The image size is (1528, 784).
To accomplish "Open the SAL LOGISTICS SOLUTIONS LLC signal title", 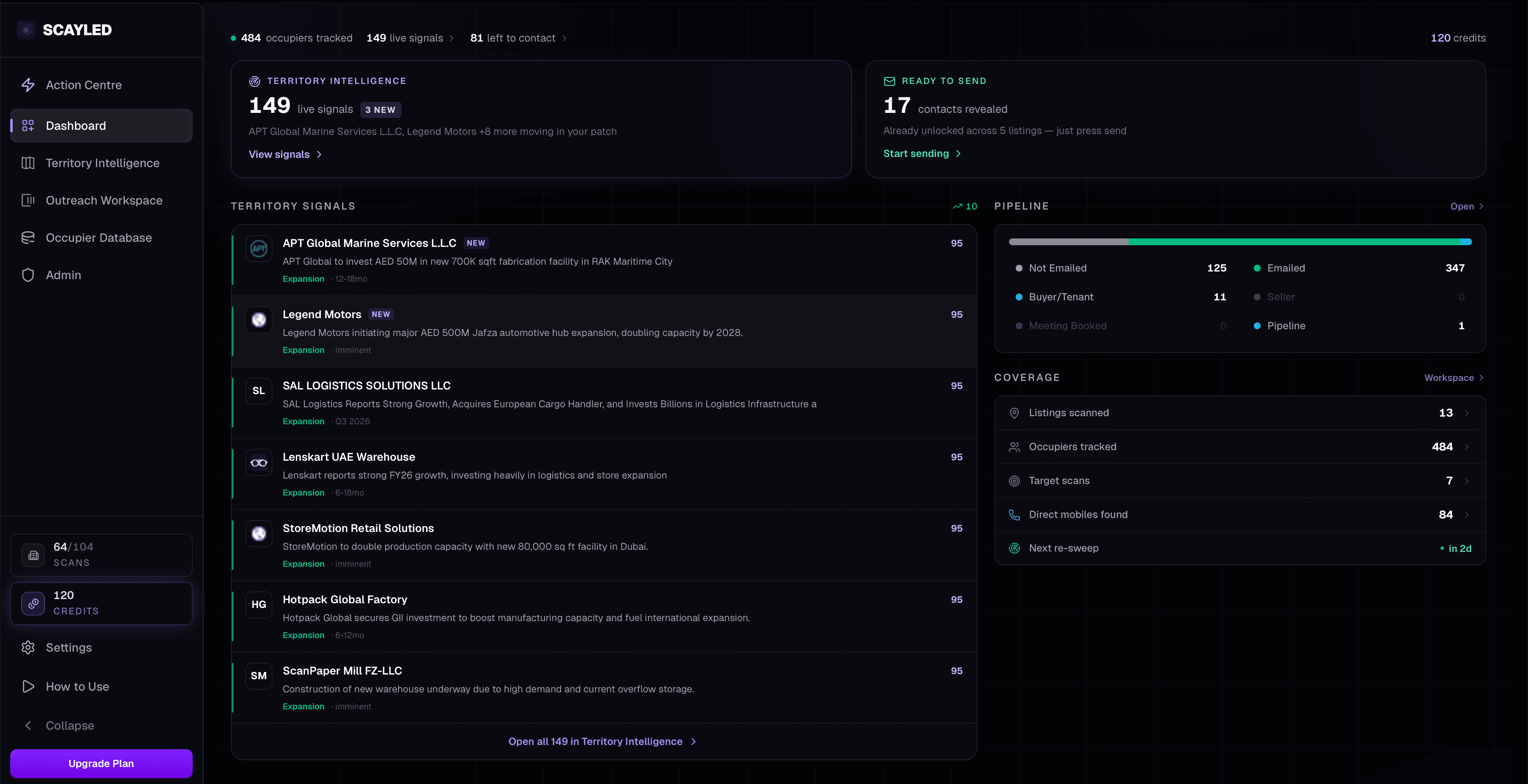I will 367,386.
